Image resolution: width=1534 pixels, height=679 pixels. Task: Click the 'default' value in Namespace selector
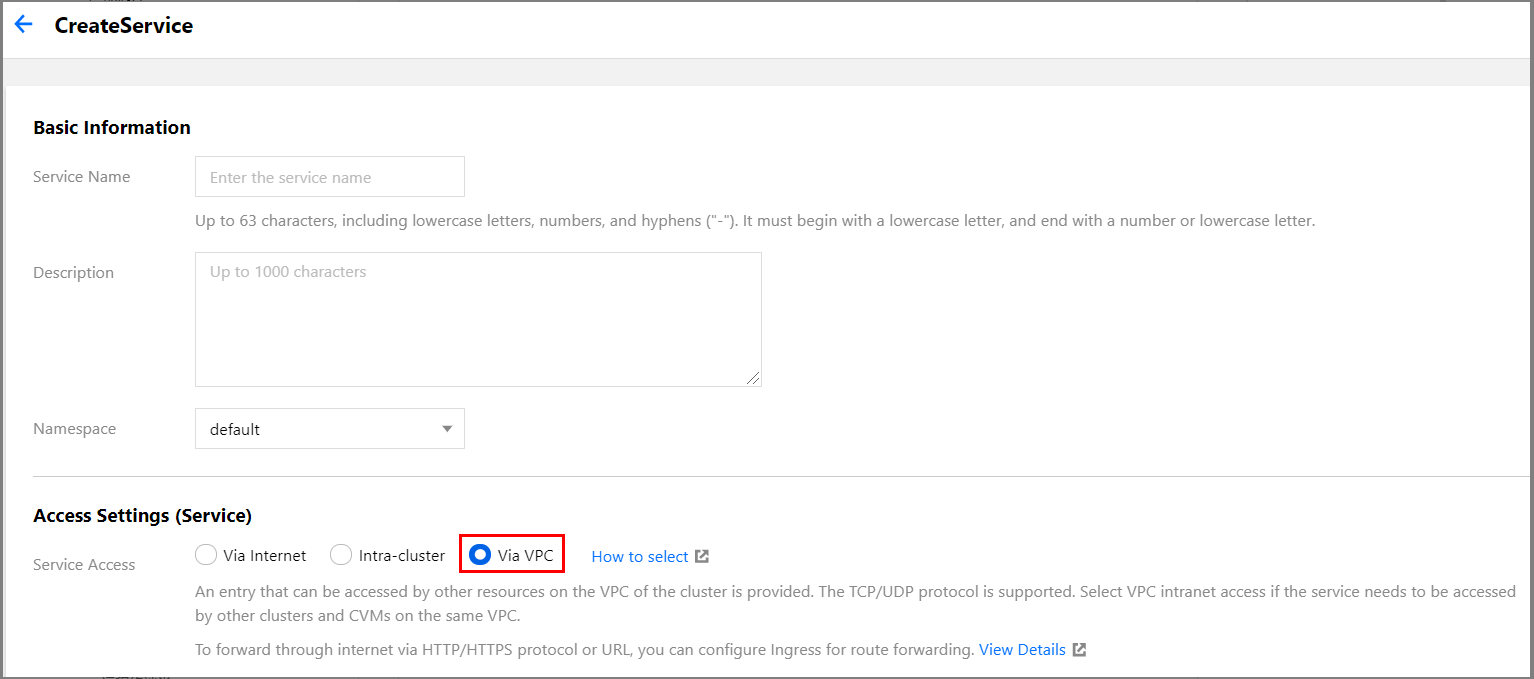(235, 429)
